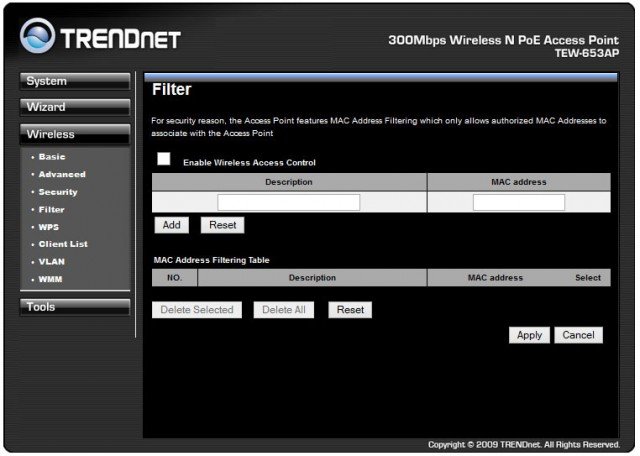Click the Cancel button
The image size is (640, 456).
[578, 335]
